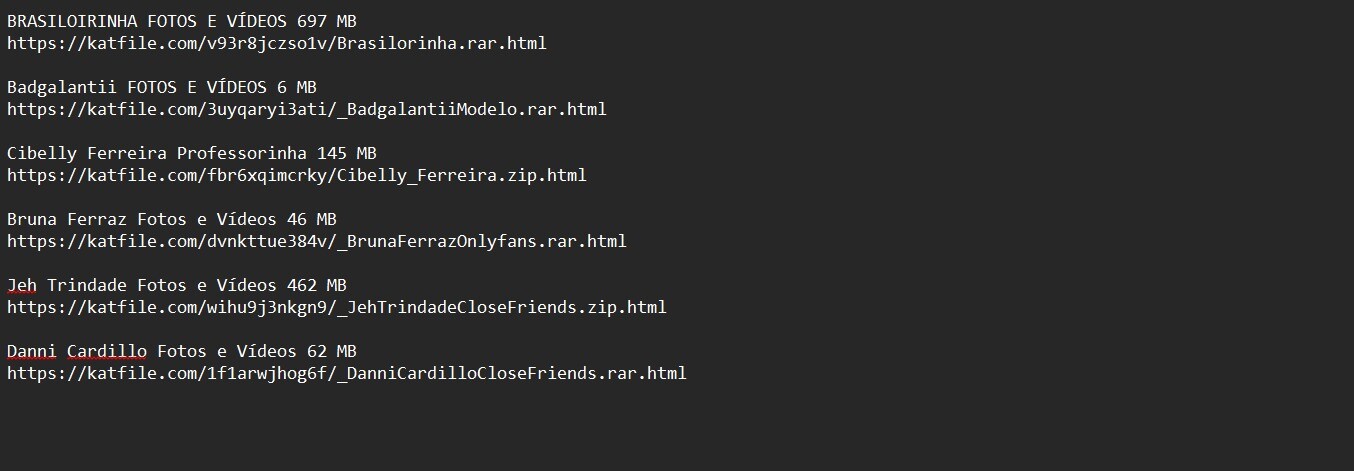Image resolution: width=1354 pixels, height=471 pixels.
Task: Open the _DanniCardilloCloseFriends.rar.html link
Action: pyautogui.click(x=347, y=373)
